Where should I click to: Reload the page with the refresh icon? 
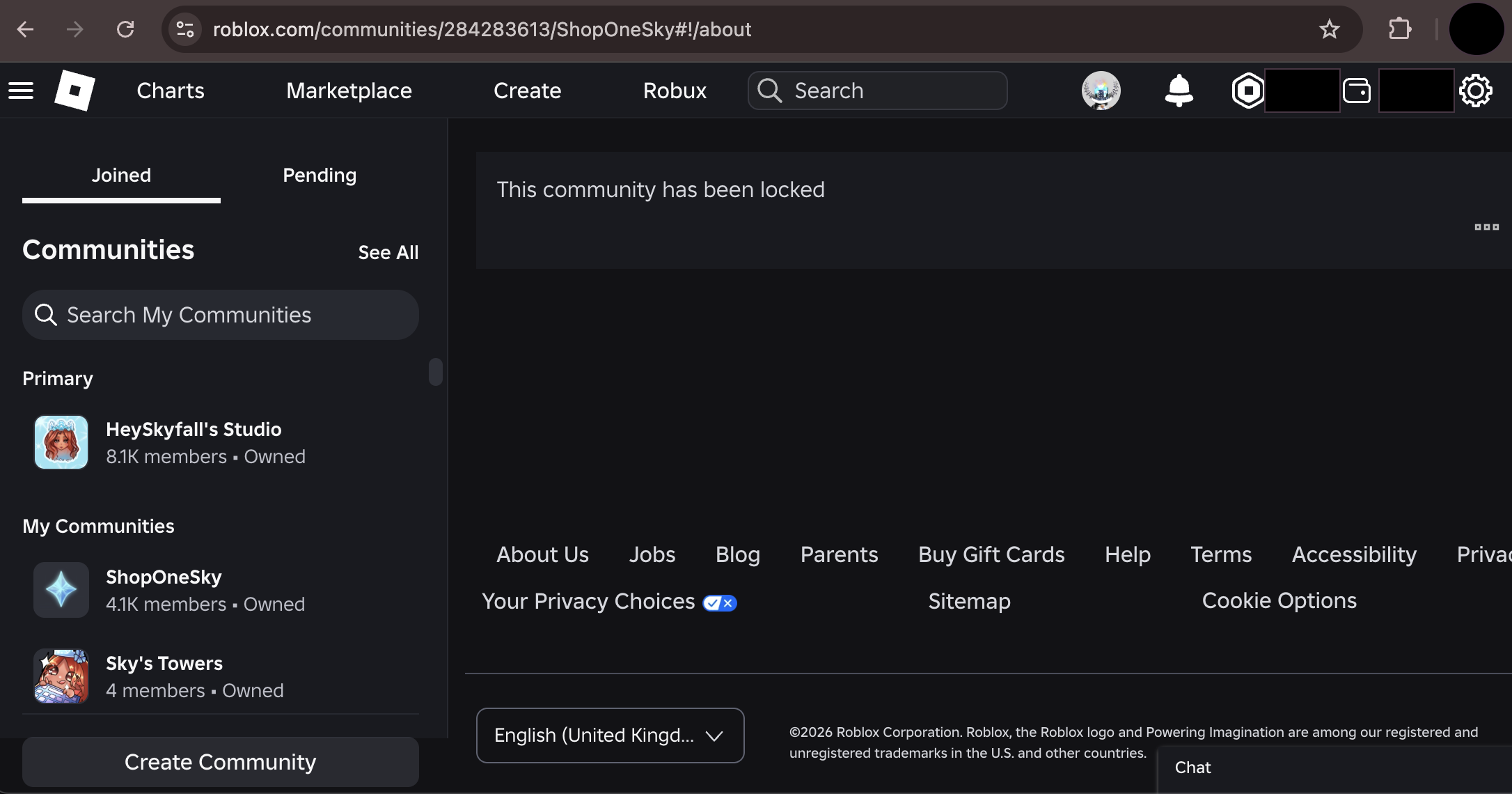(125, 29)
